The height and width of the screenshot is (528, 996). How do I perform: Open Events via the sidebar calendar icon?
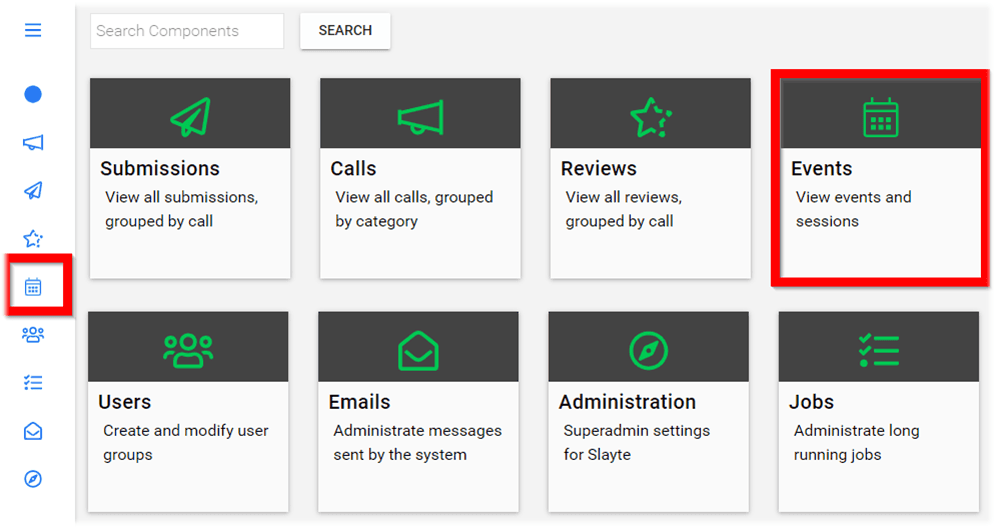point(33,287)
